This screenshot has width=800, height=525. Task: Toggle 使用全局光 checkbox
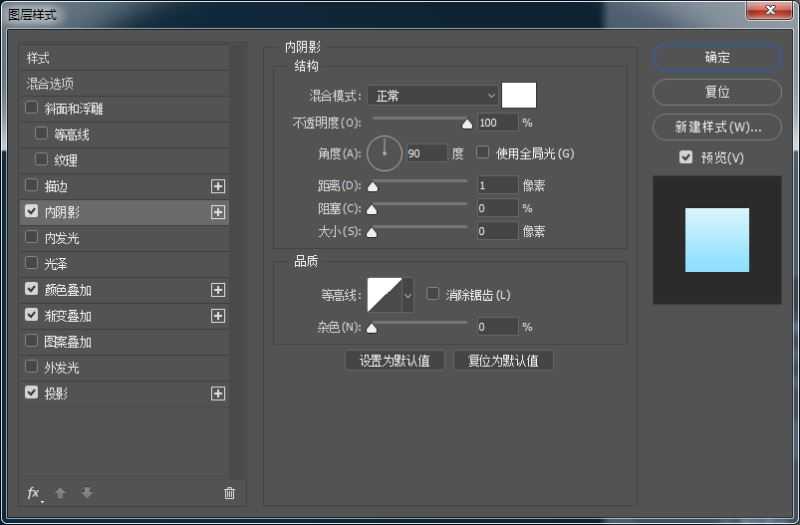[x=483, y=153]
